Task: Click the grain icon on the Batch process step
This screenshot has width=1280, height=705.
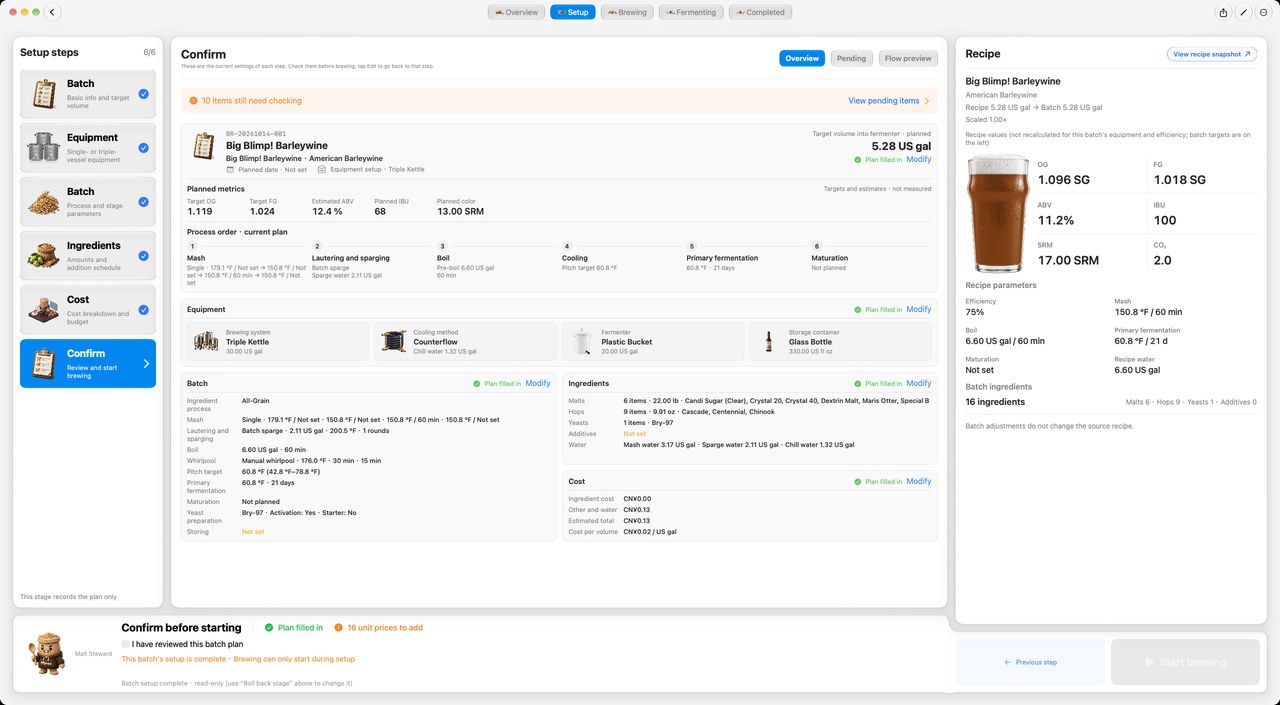Action: [x=43, y=202]
